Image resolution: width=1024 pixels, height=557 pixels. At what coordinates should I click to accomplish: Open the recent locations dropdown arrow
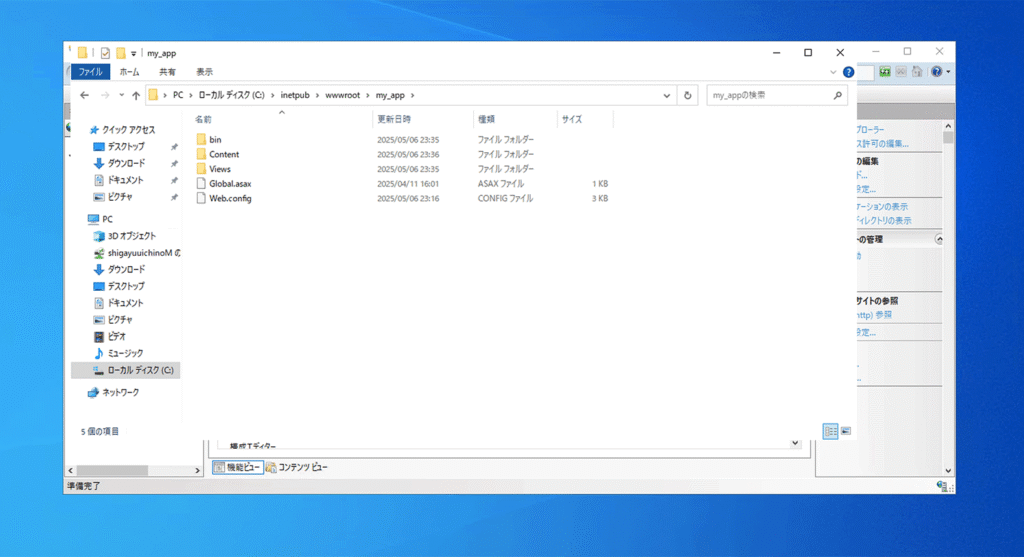(x=121, y=95)
